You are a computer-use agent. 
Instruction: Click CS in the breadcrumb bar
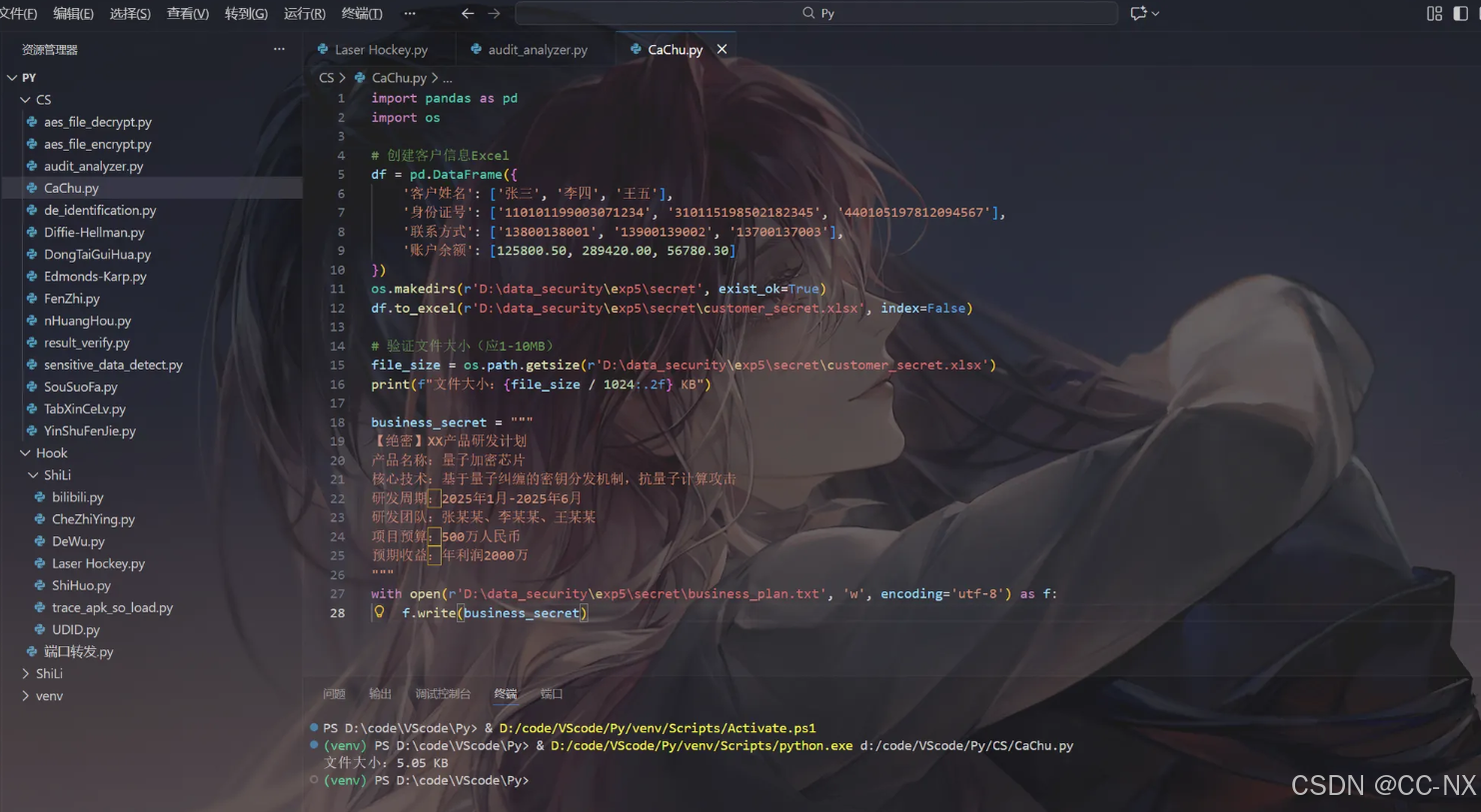tap(327, 78)
